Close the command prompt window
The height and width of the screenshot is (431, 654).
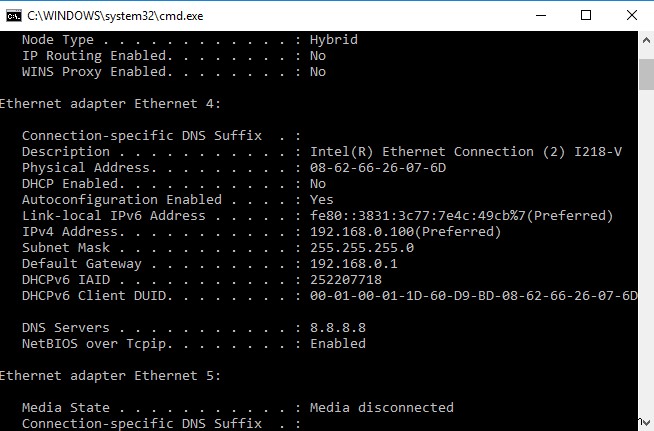(632, 14)
